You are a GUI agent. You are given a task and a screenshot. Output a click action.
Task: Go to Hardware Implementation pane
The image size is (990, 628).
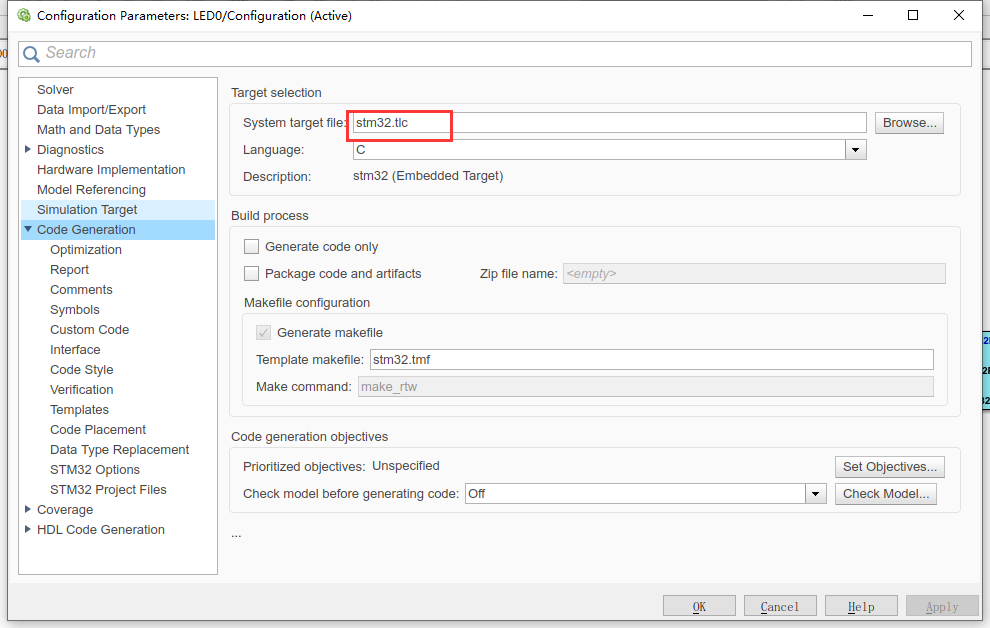click(x=111, y=170)
